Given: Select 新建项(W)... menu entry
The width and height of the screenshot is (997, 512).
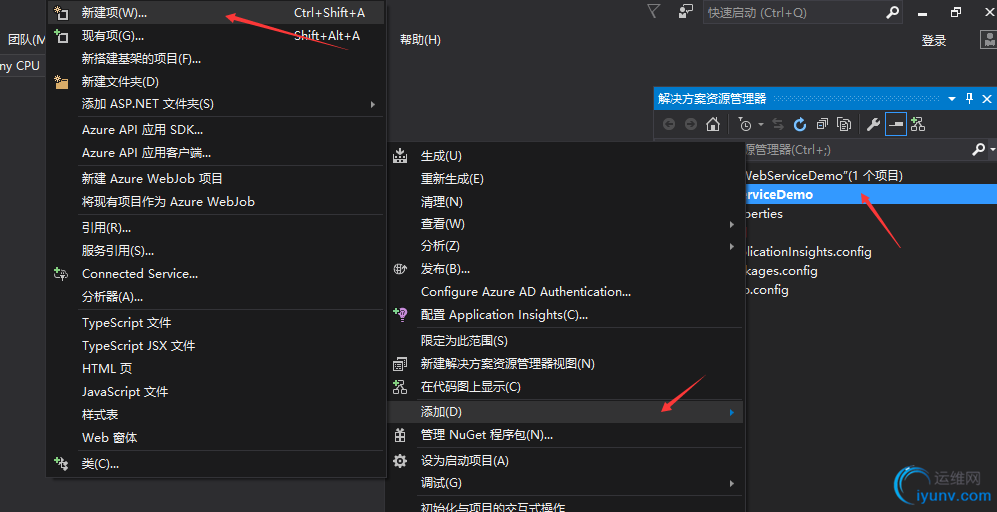Looking at the screenshot, I should click(x=216, y=13).
